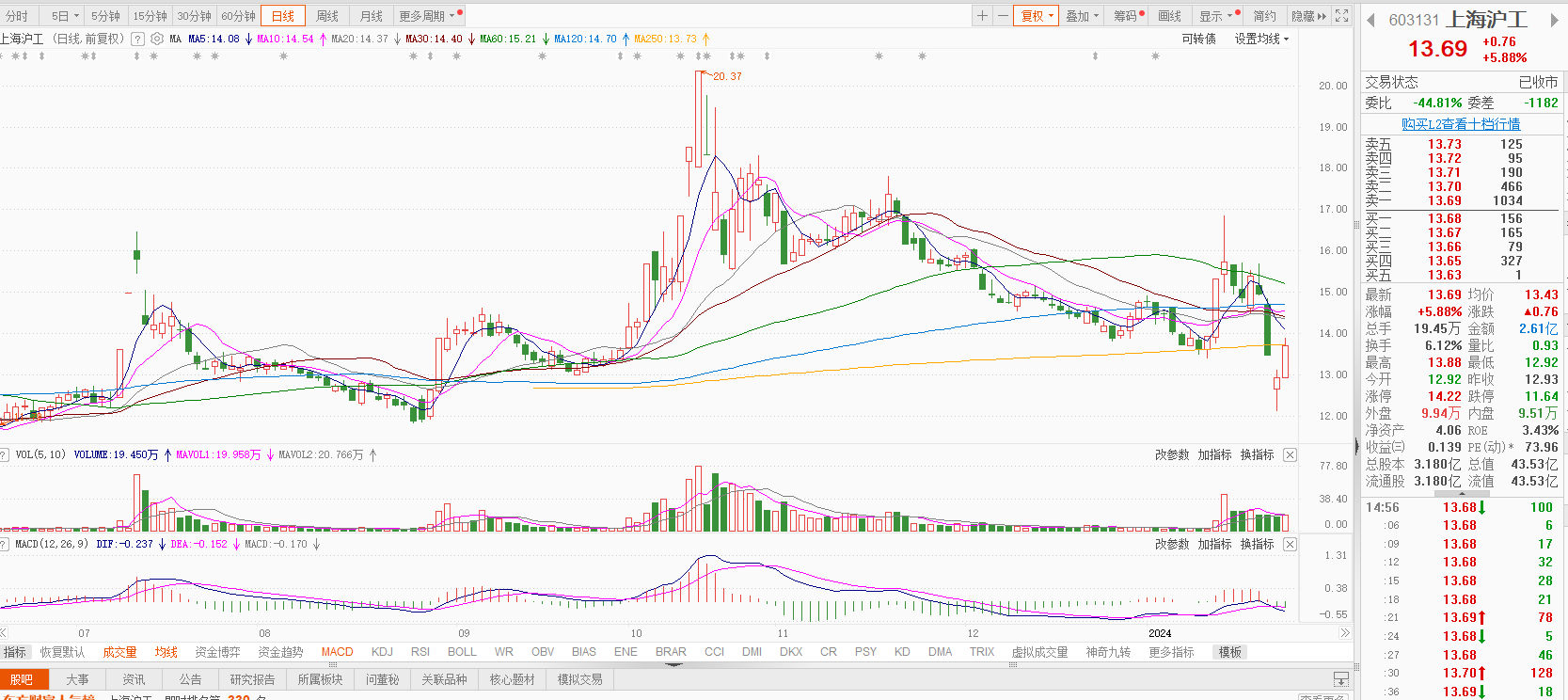Open the 大事 tab

[77, 679]
